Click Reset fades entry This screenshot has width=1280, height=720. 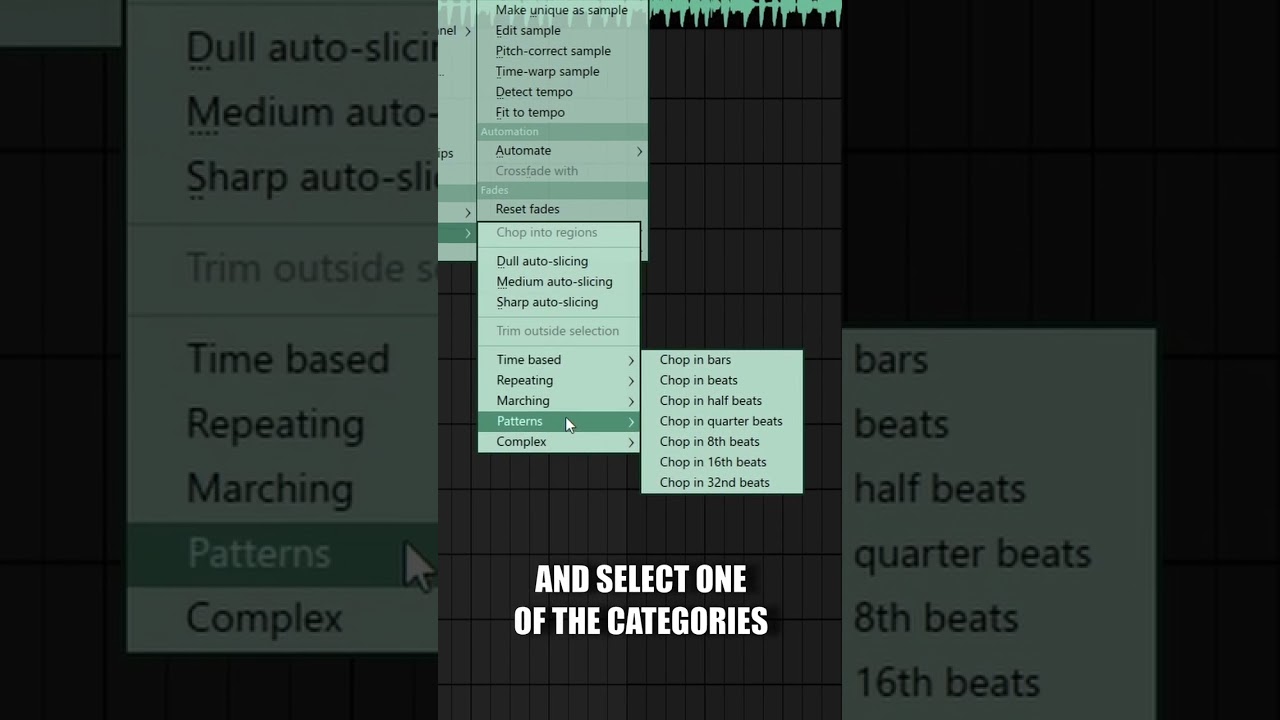(562, 209)
